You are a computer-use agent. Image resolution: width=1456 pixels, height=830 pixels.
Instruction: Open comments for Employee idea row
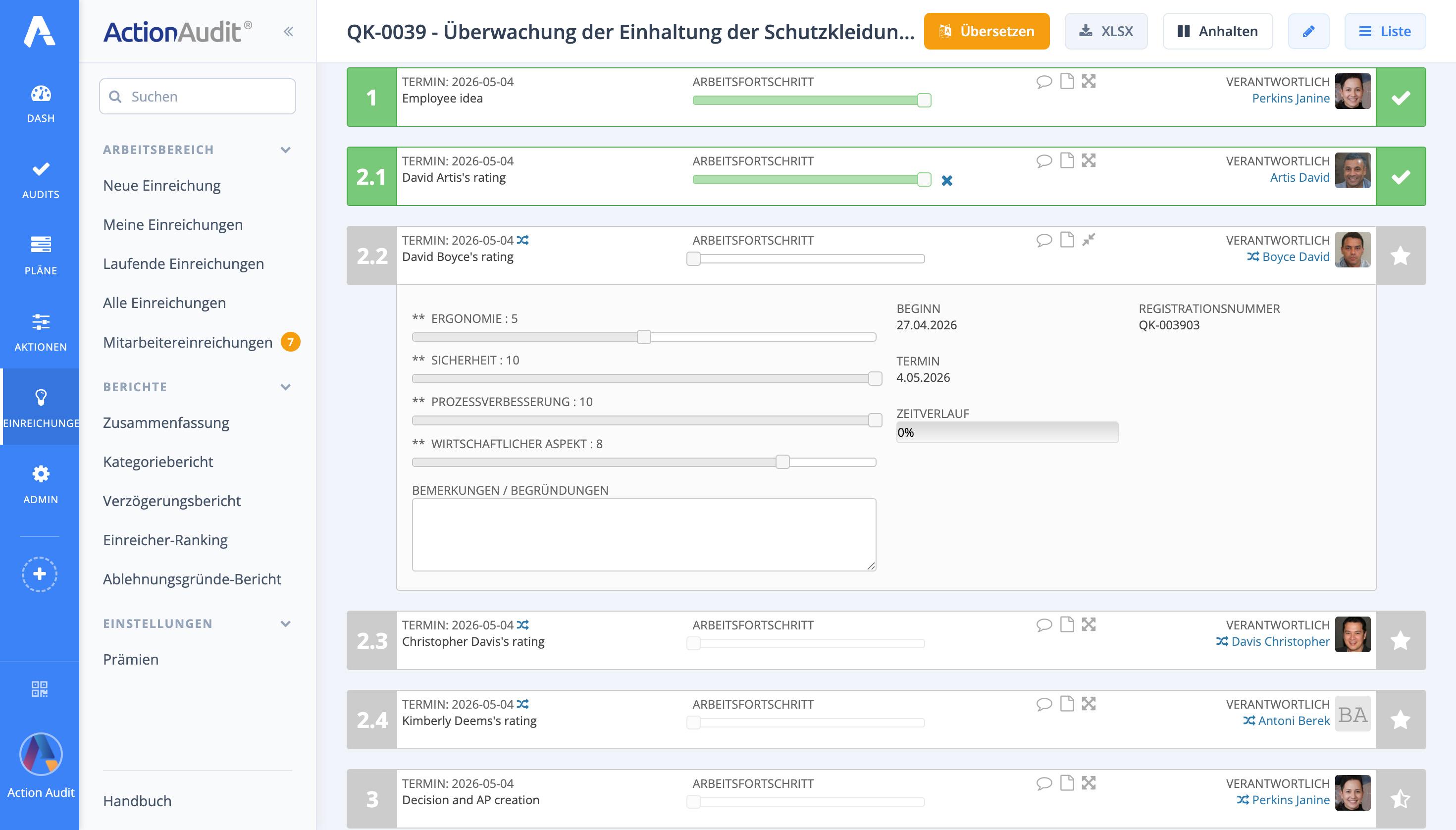1044,82
